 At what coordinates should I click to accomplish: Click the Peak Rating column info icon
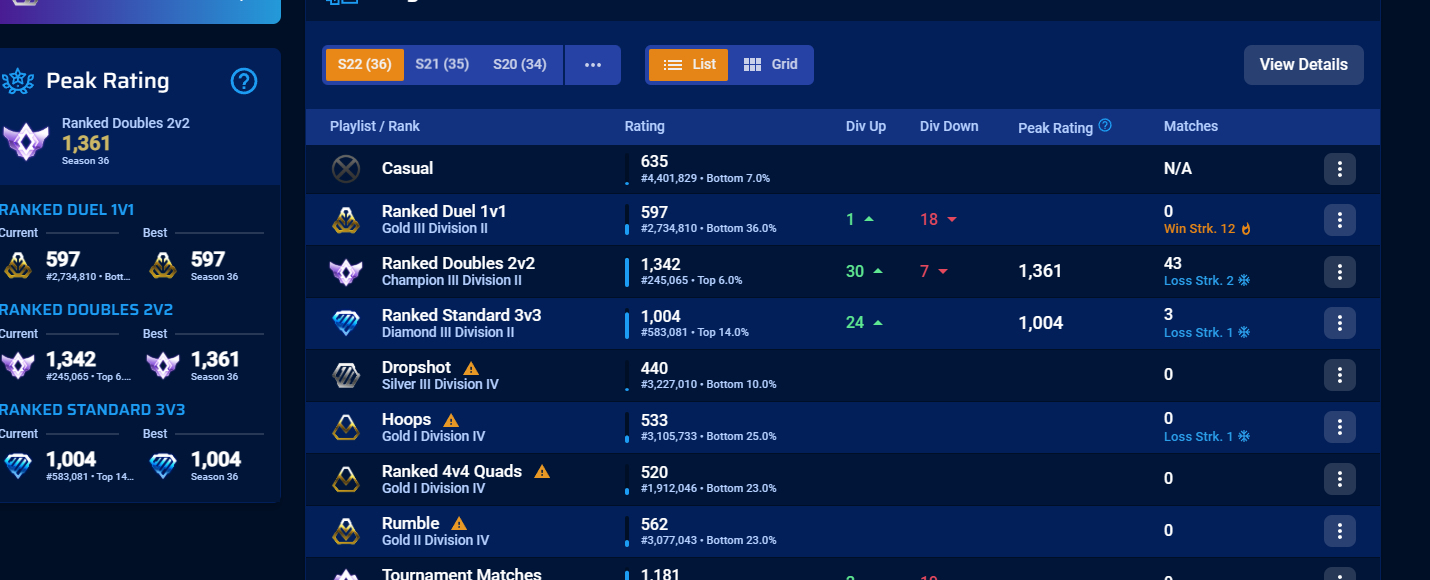click(x=1105, y=126)
